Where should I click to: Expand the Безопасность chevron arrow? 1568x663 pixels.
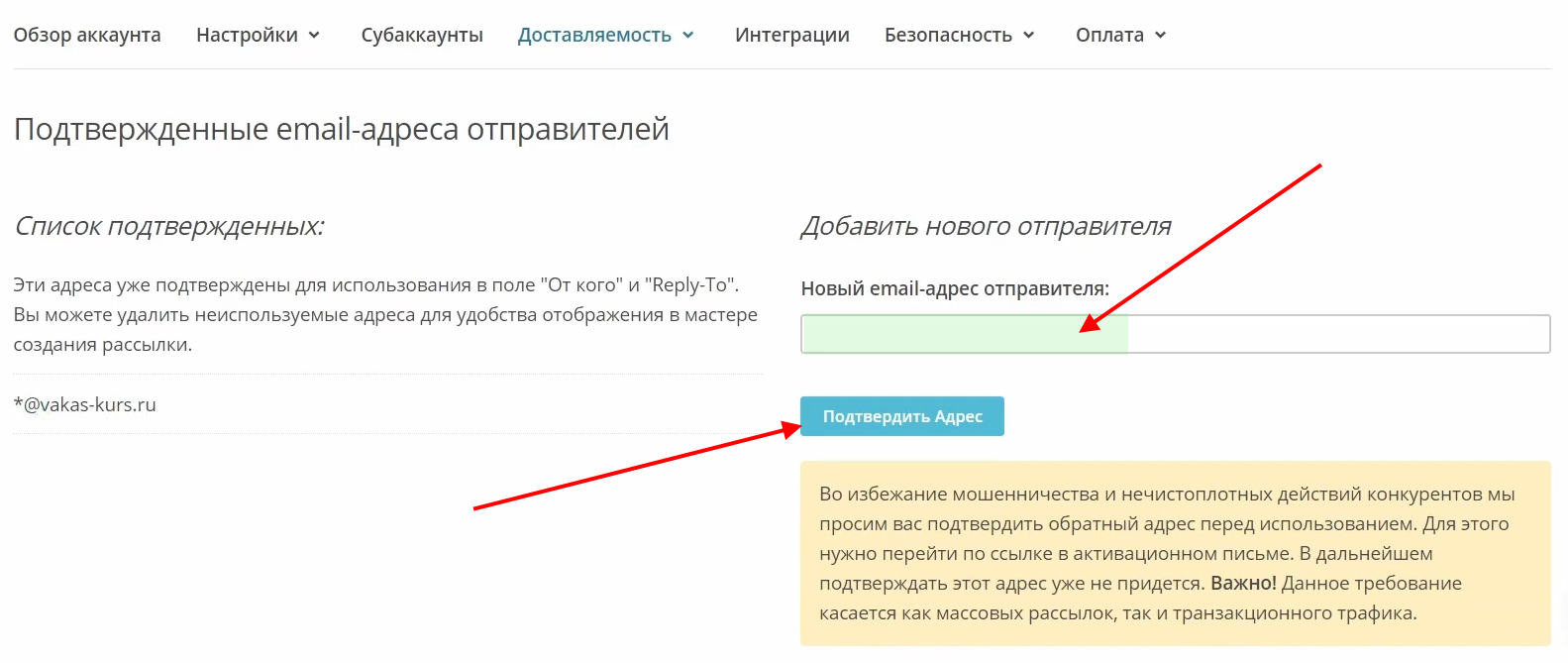[x=1029, y=35]
